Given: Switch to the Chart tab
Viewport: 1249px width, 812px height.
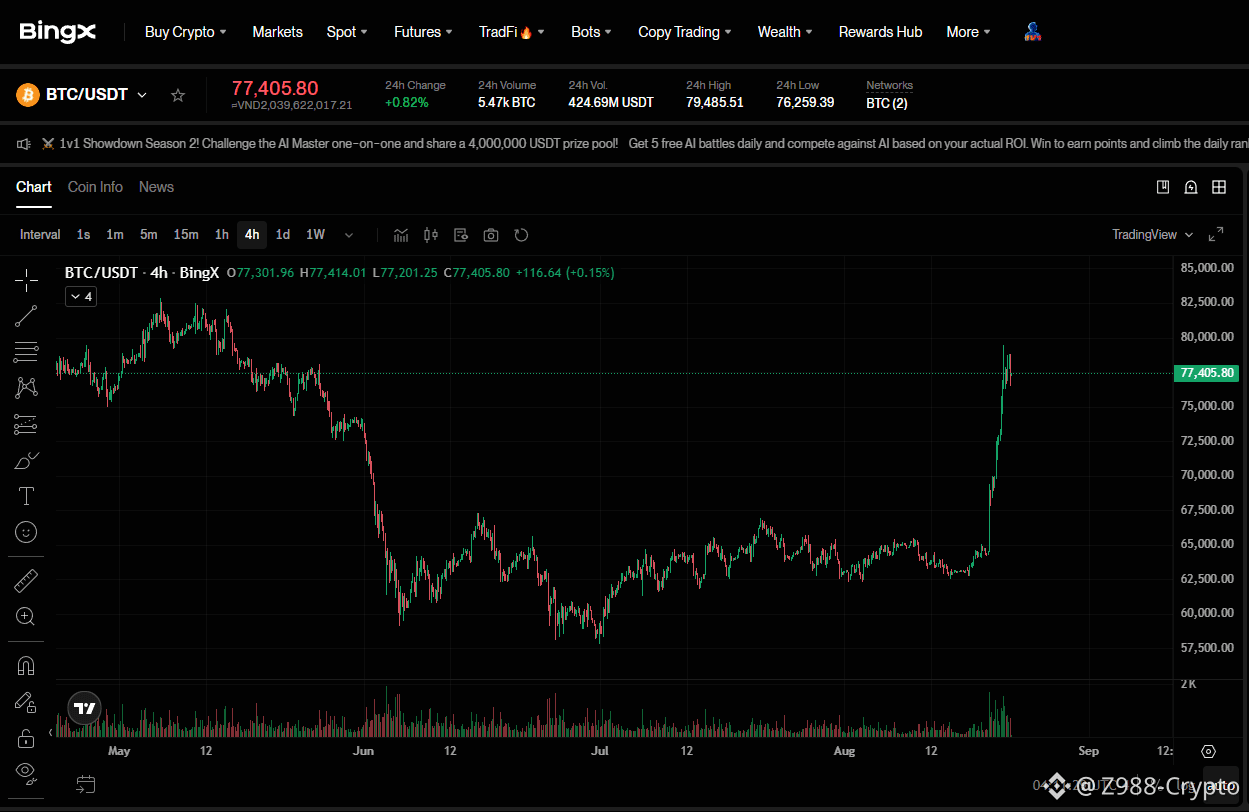Looking at the screenshot, I should pos(34,187).
